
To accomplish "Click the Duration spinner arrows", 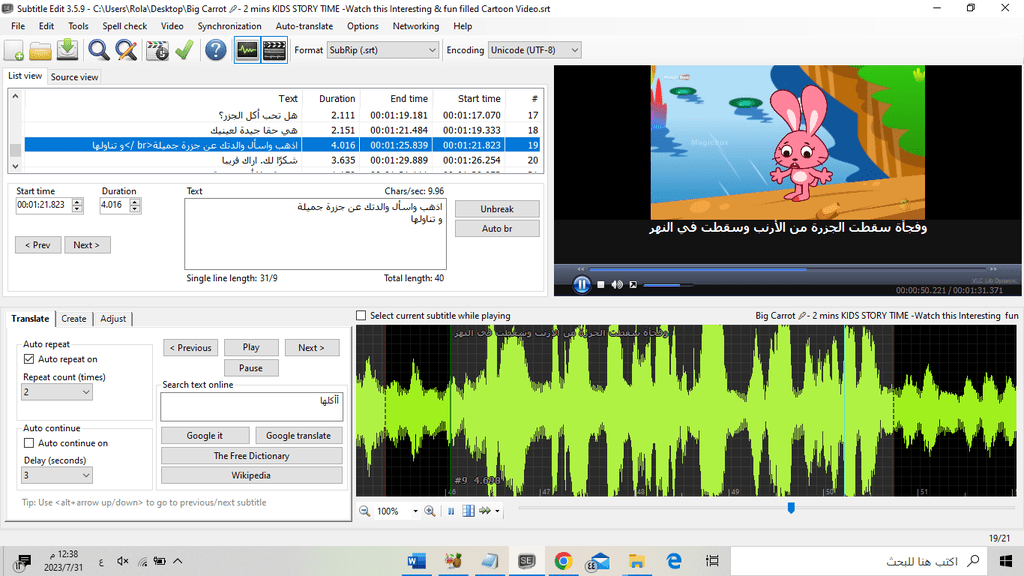I will [135, 205].
